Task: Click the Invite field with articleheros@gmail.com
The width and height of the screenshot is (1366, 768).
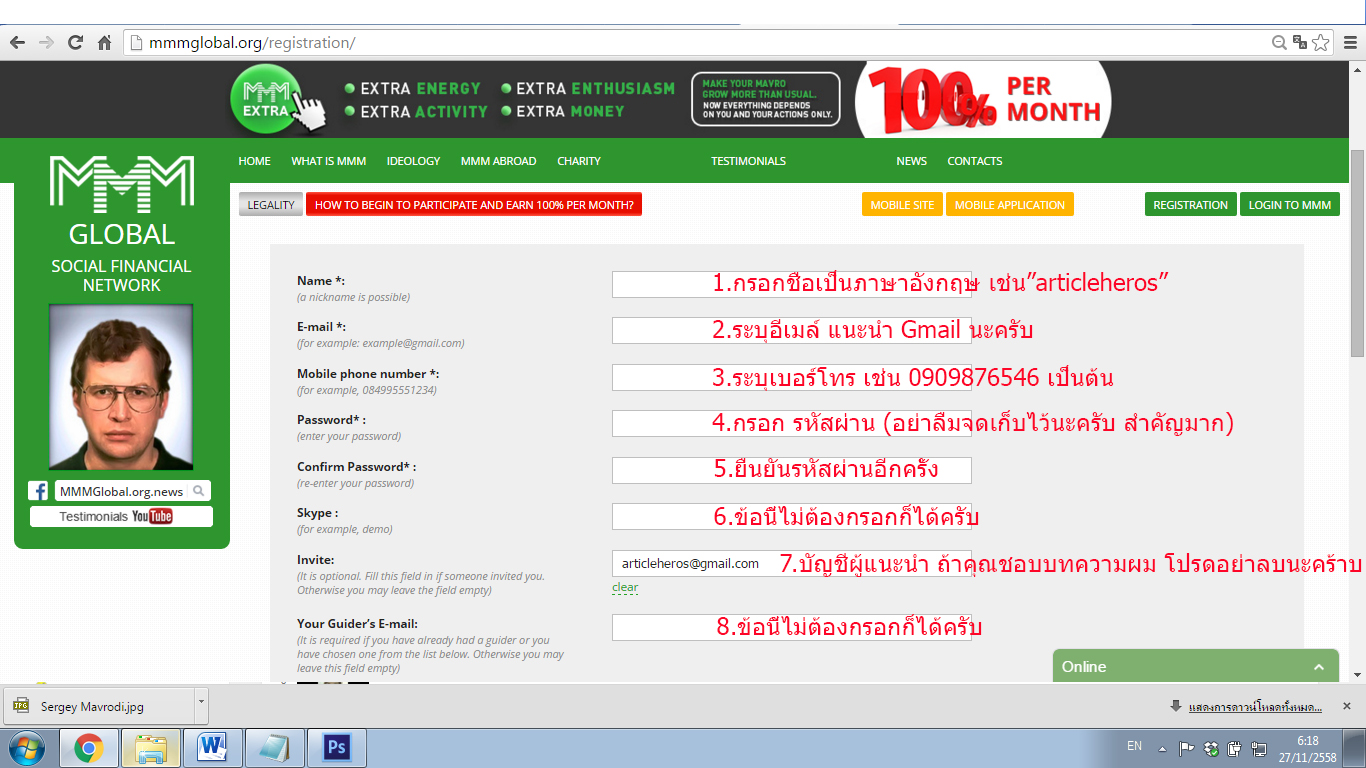Action: (x=791, y=563)
